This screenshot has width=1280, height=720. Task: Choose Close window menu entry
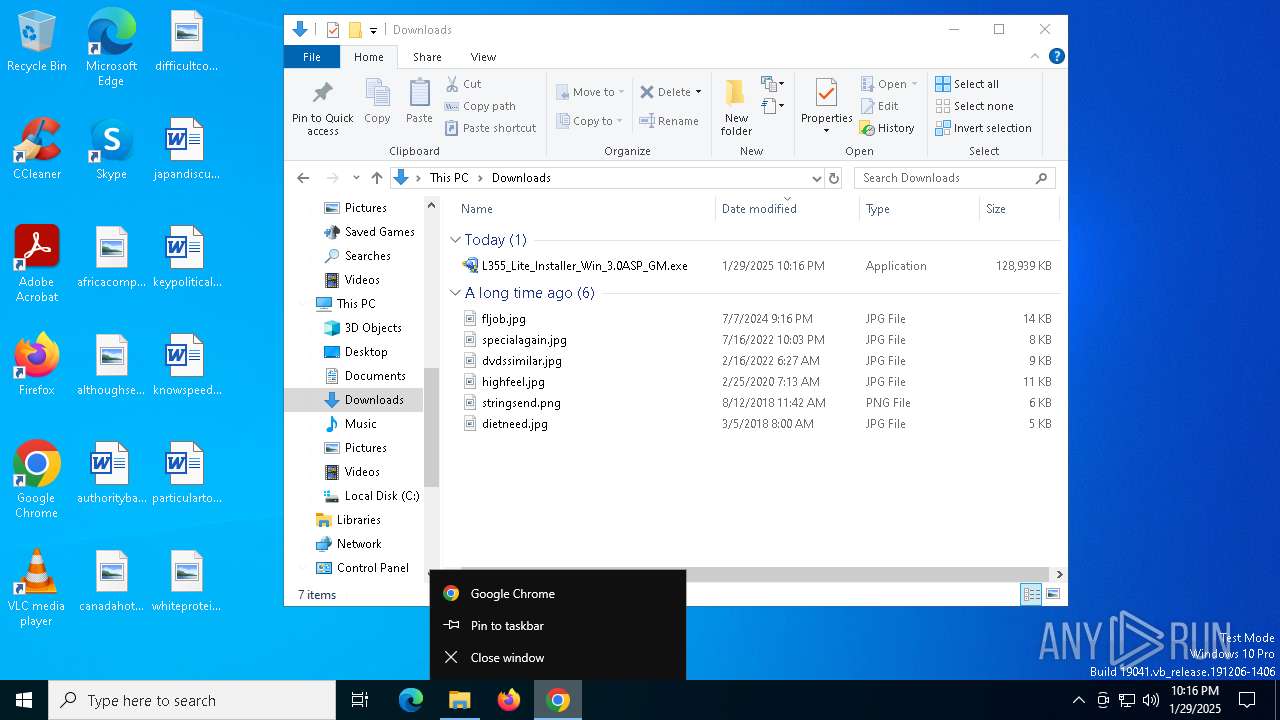point(558,658)
